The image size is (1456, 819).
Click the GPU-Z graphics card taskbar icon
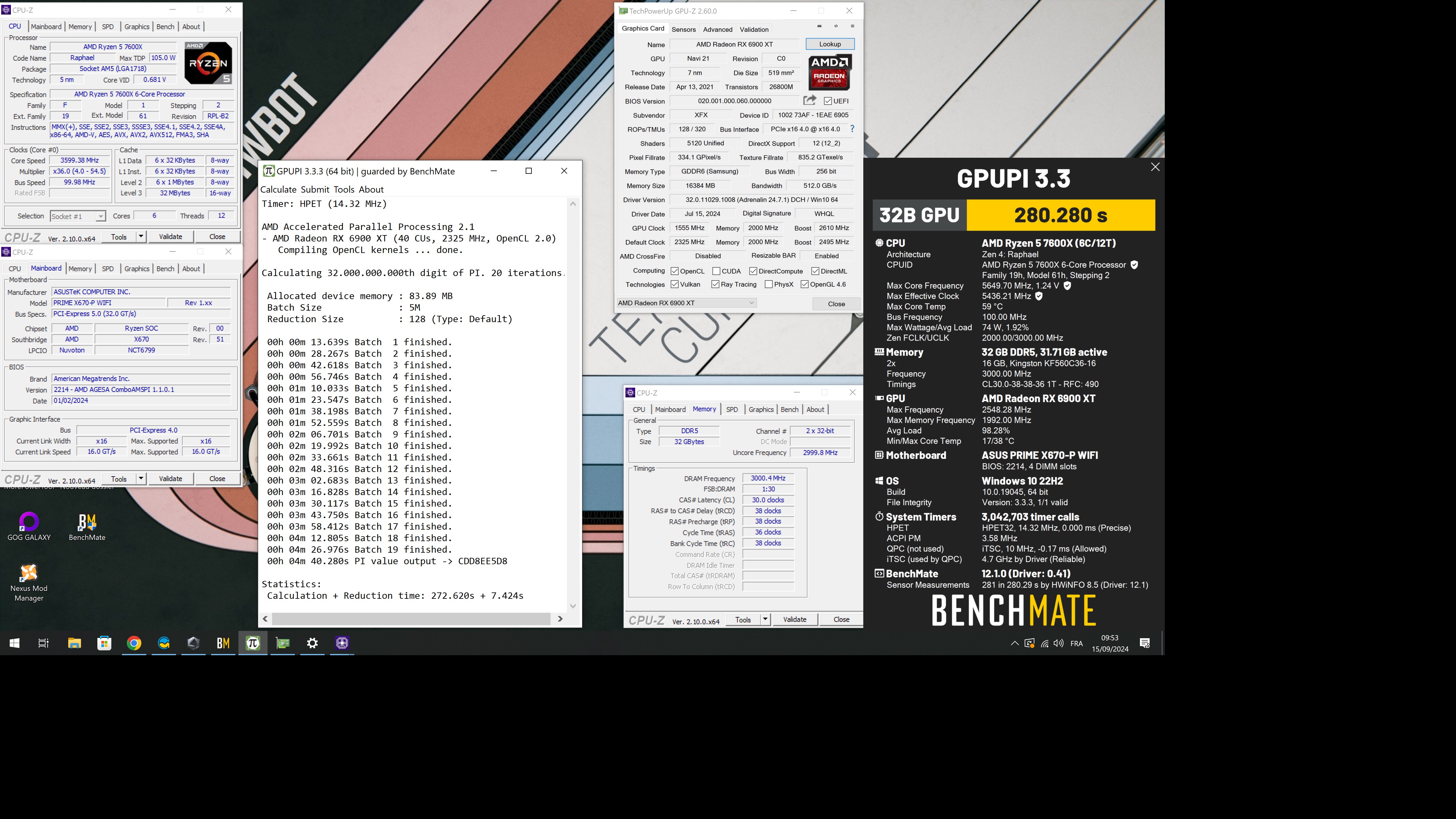pos(283,643)
